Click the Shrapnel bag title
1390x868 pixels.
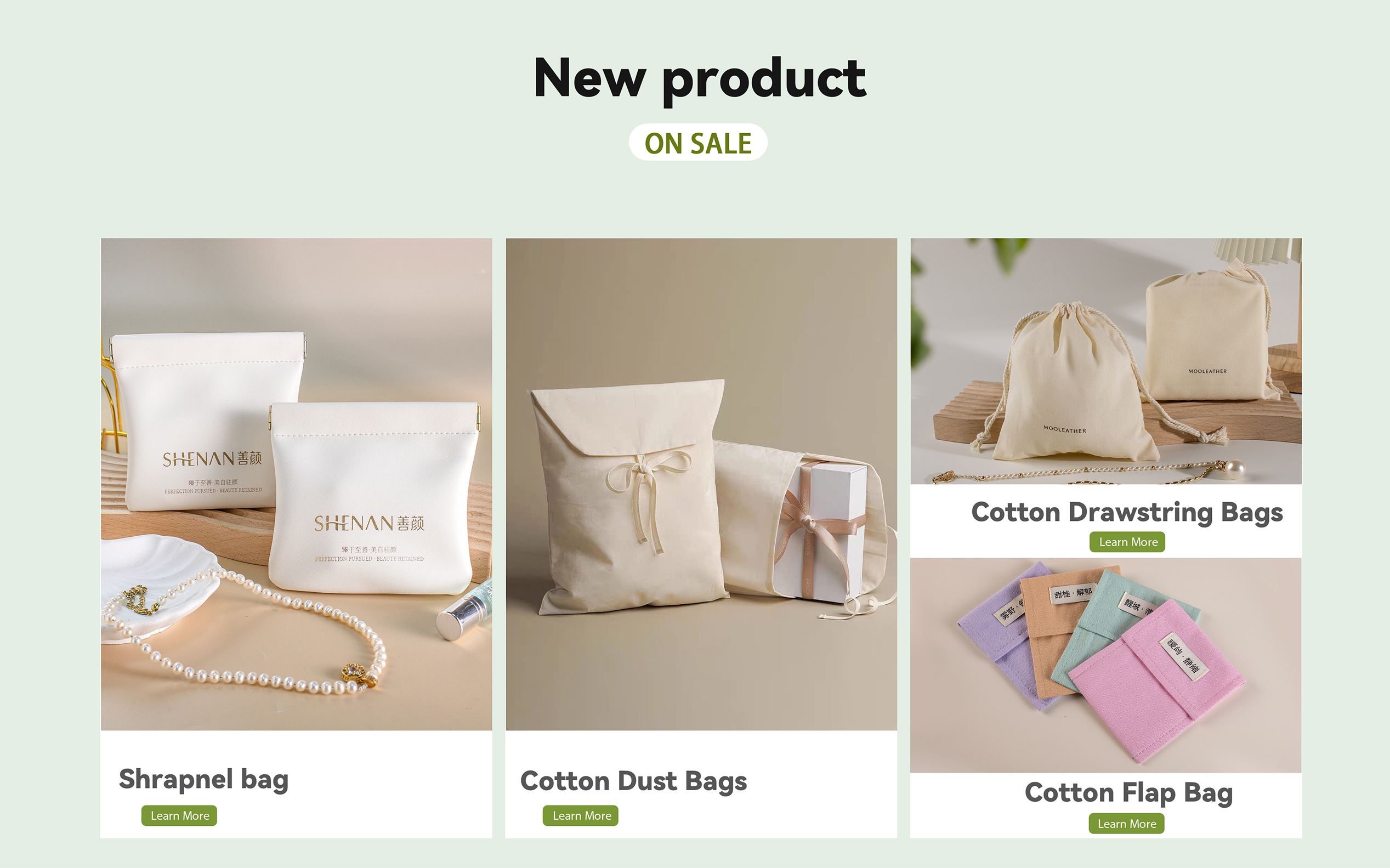point(204,780)
